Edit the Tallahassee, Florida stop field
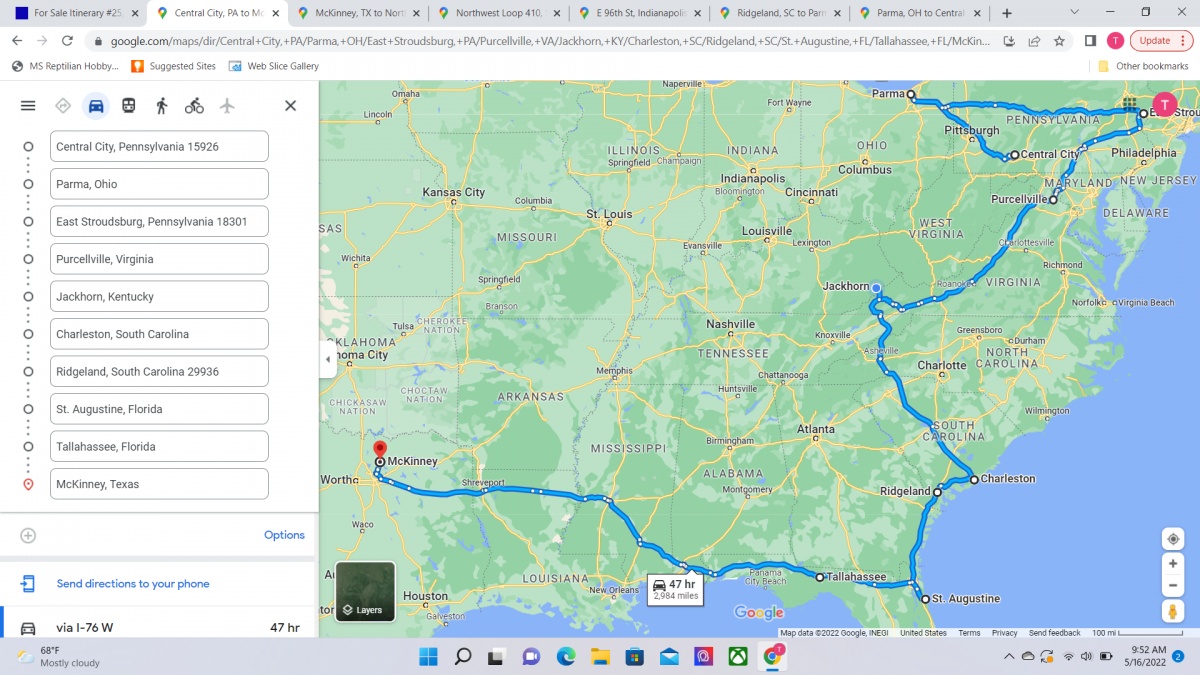The width and height of the screenshot is (1200, 675). 159,446
